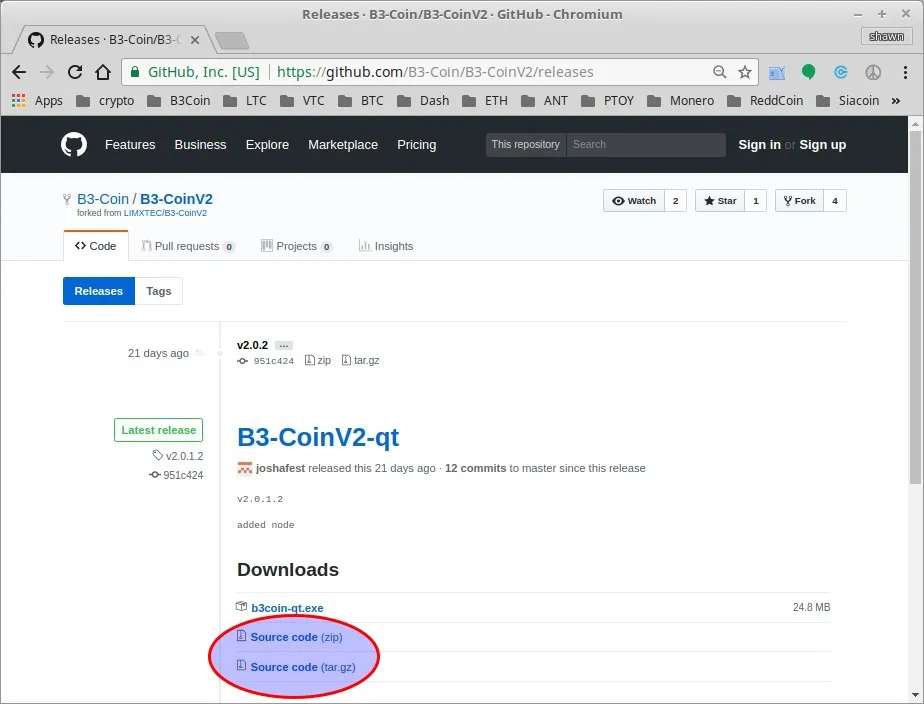This screenshot has height=704, width=924.
Task: Download the v2.0.2 tar.gz archive
Action: pyautogui.click(x=360, y=360)
